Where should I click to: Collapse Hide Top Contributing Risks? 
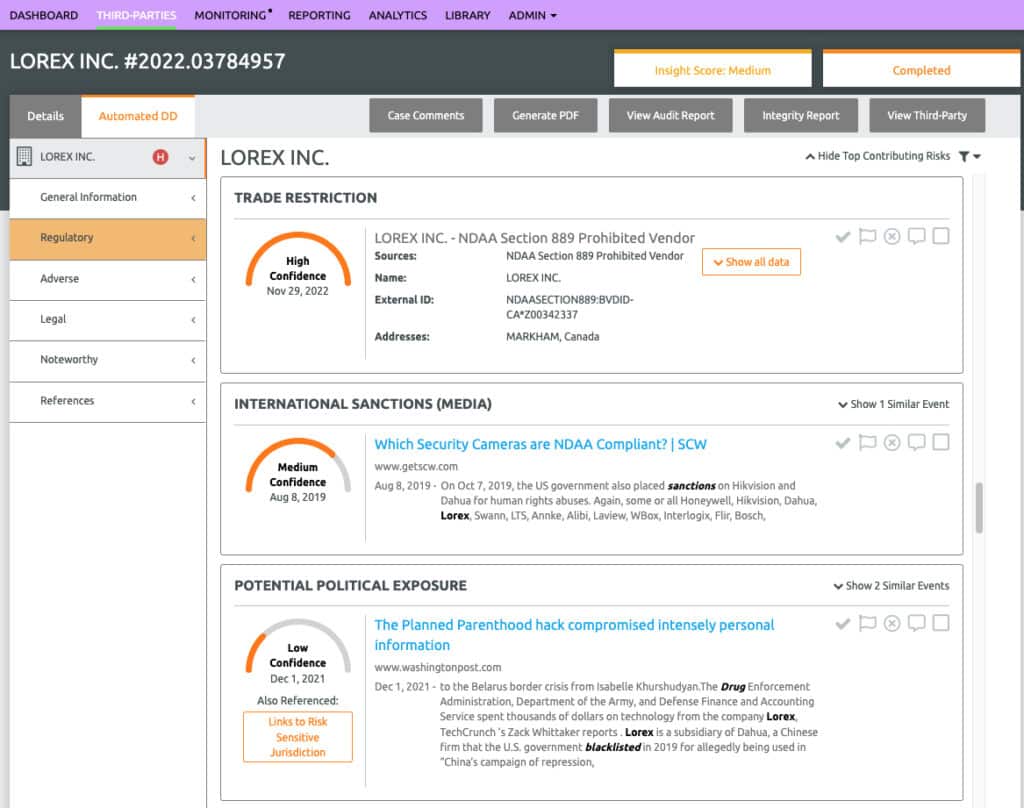[877, 157]
